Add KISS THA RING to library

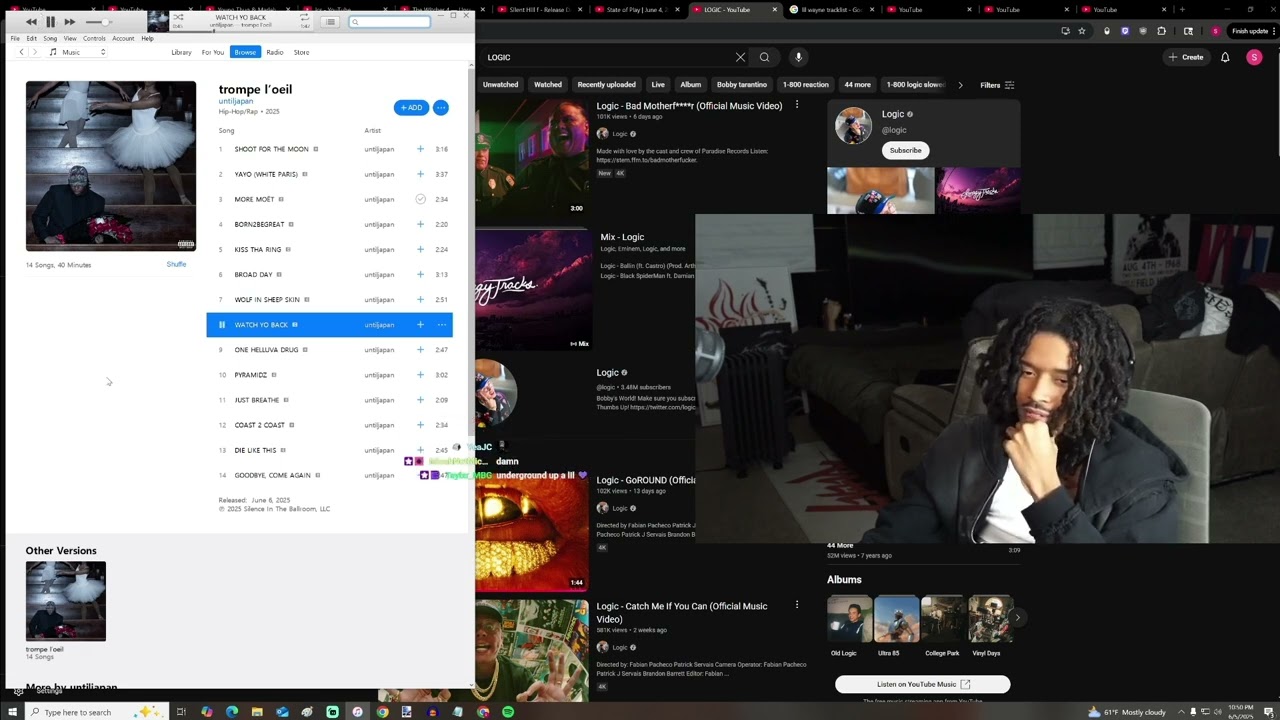pos(420,249)
